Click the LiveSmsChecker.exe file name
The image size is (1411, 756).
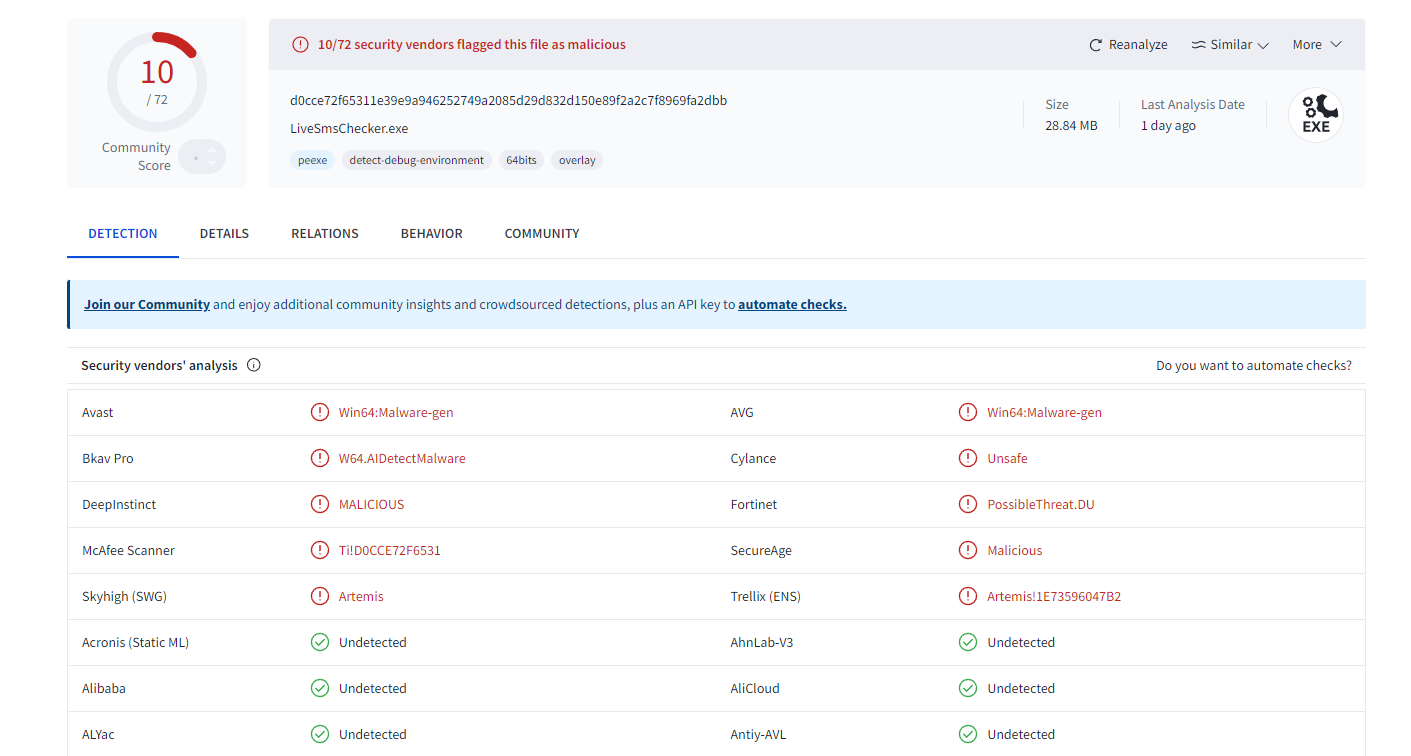click(x=349, y=128)
